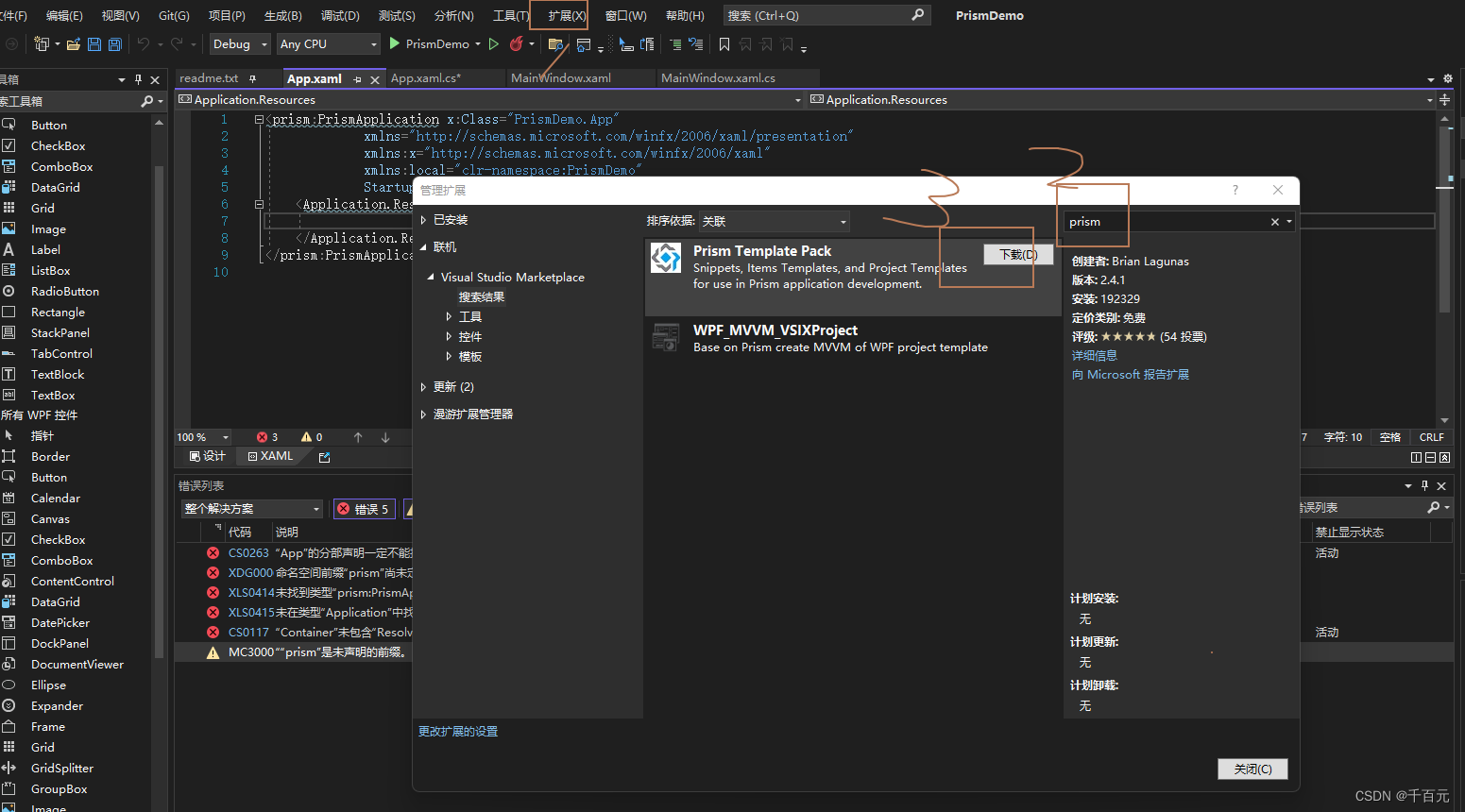
Task: Select the WPF_MVVM_VSIXProject result row
Action: point(853,338)
